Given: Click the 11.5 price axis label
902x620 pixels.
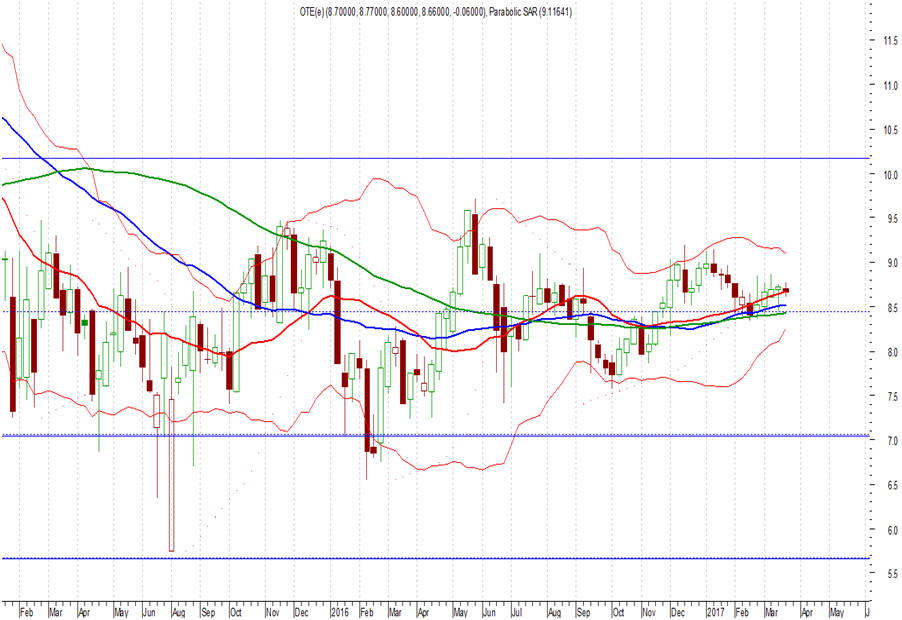Looking at the screenshot, I should pyautogui.click(x=890, y=40).
